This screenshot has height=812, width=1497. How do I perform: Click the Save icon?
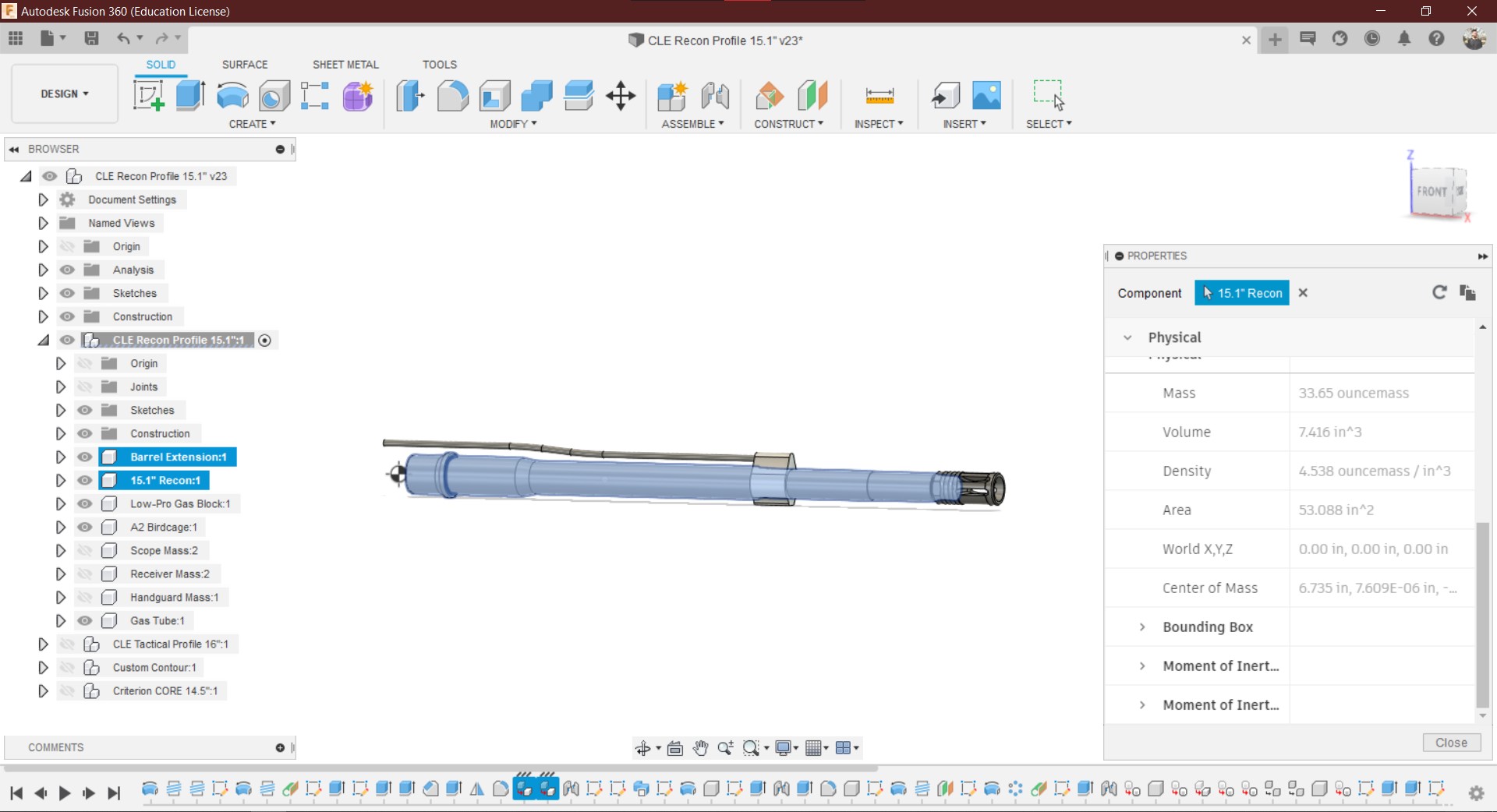(x=91, y=38)
